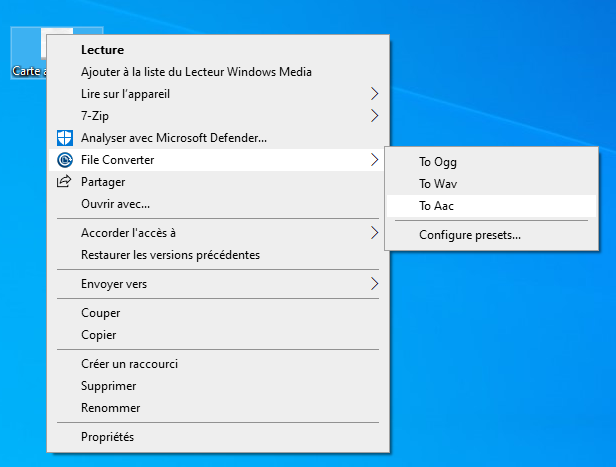616x467 pixels.
Task: Convert the file with 'To Wav'
Action: click(438, 184)
